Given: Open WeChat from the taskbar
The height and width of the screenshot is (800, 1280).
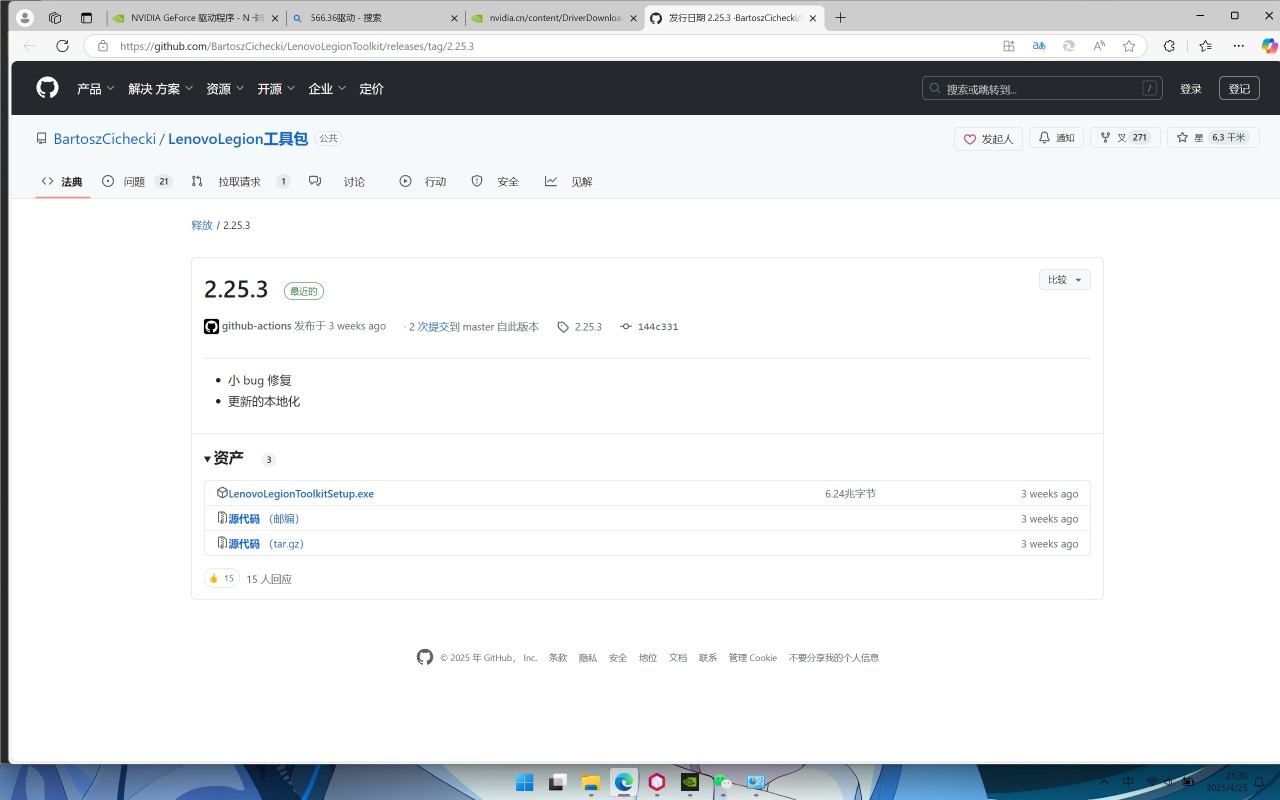Looking at the screenshot, I should tap(722, 782).
